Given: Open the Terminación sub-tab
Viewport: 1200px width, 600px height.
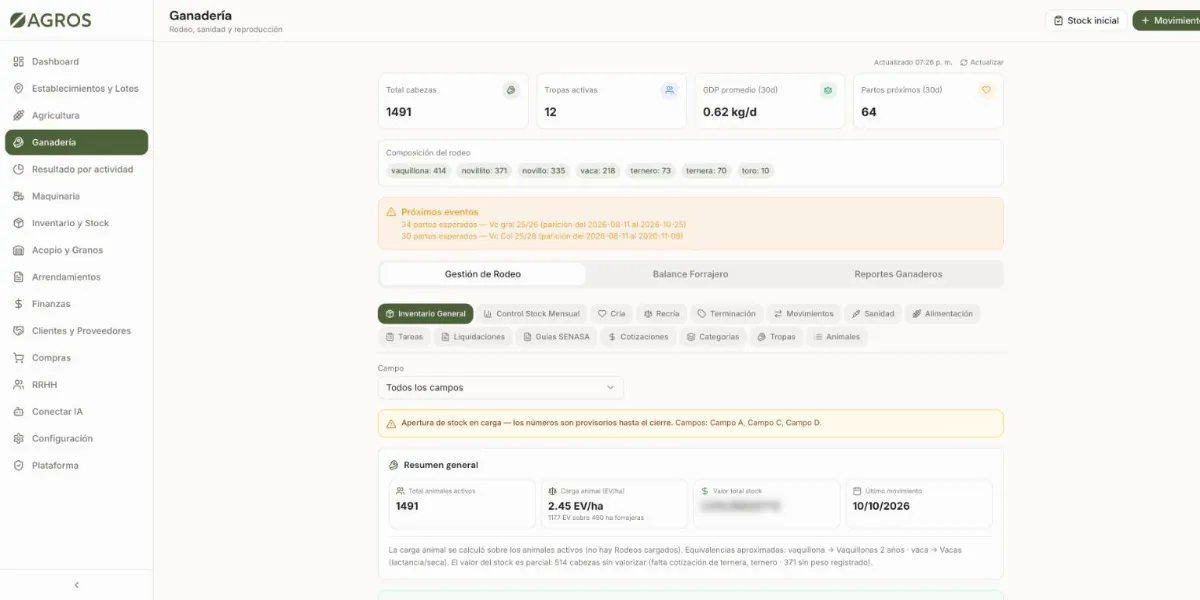Looking at the screenshot, I should [x=727, y=314].
